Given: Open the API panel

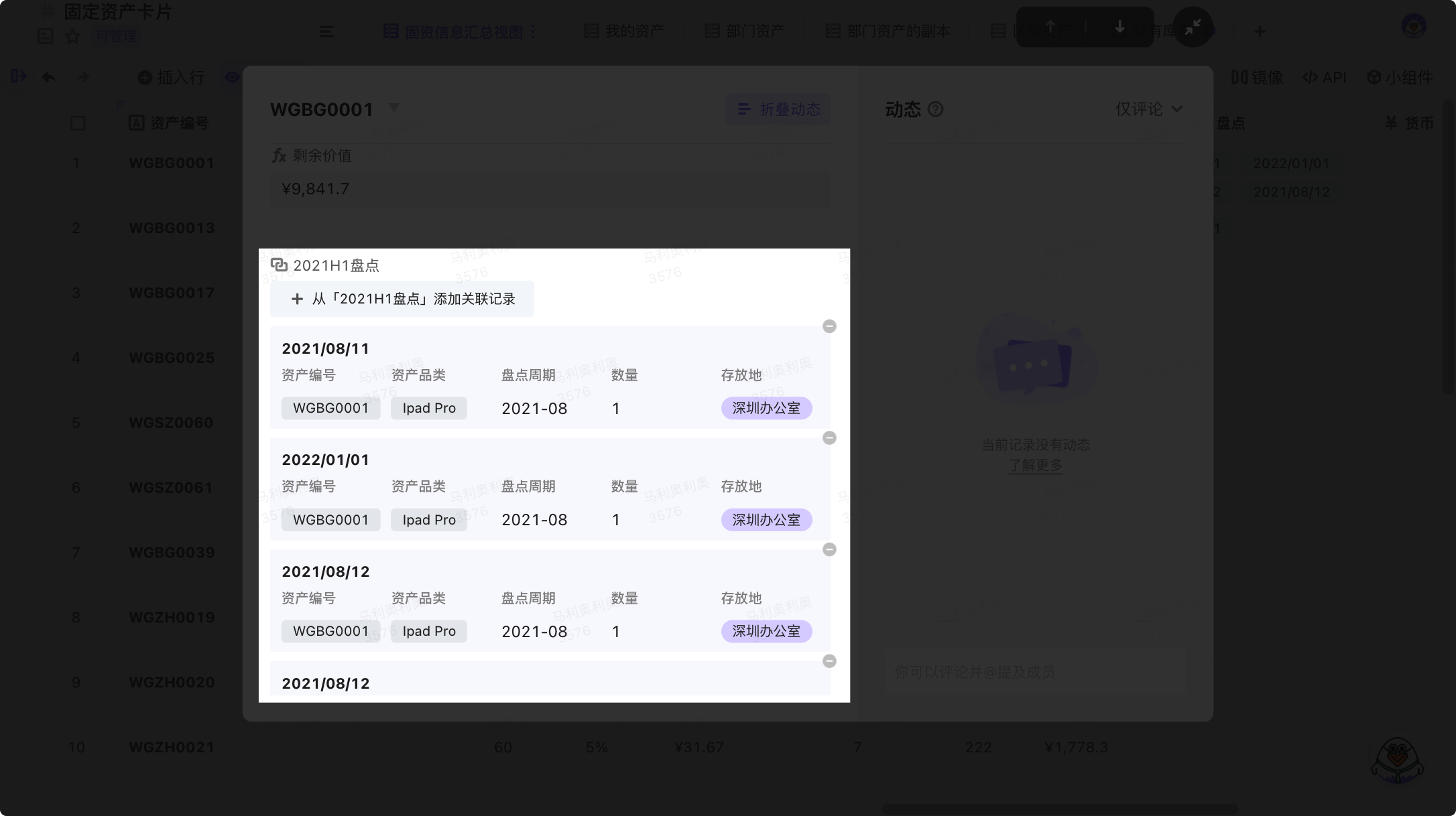Looking at the screenshot, I should click(1324, 78).
